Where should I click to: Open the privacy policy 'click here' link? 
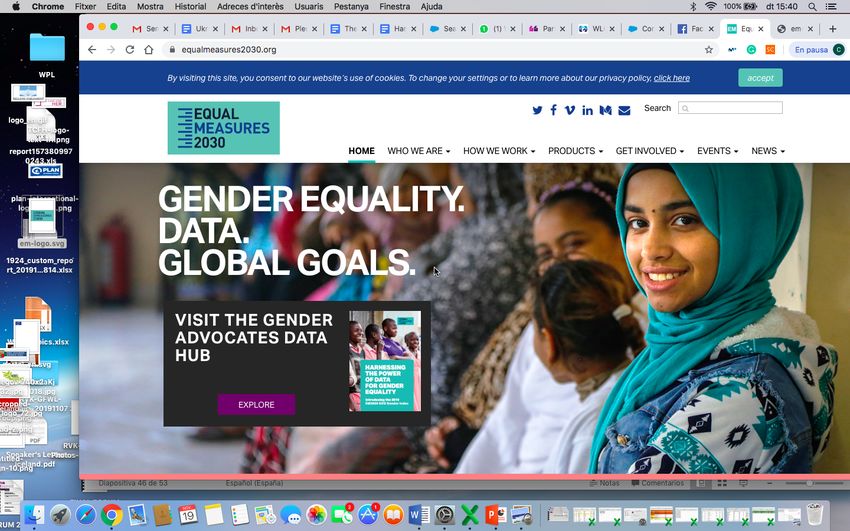tap(672, 78)
